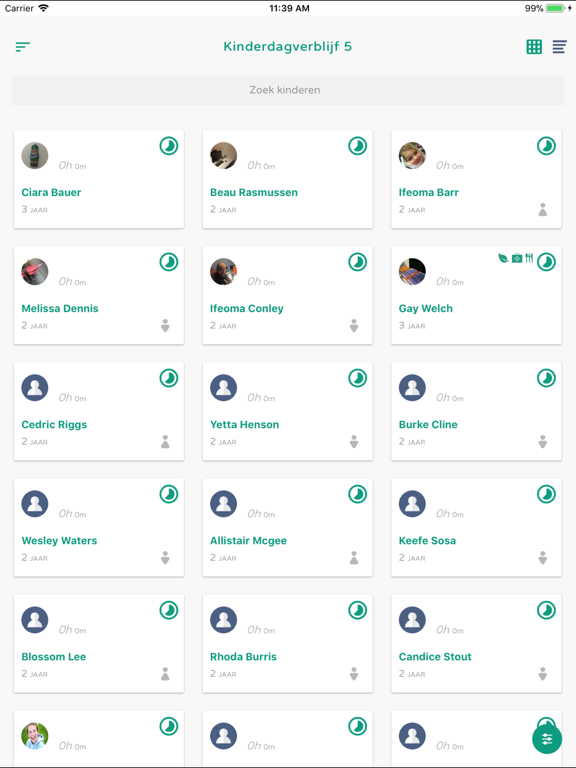Tap Yetta Henson default avatar

pyautogui.click(x=223, y=387)
